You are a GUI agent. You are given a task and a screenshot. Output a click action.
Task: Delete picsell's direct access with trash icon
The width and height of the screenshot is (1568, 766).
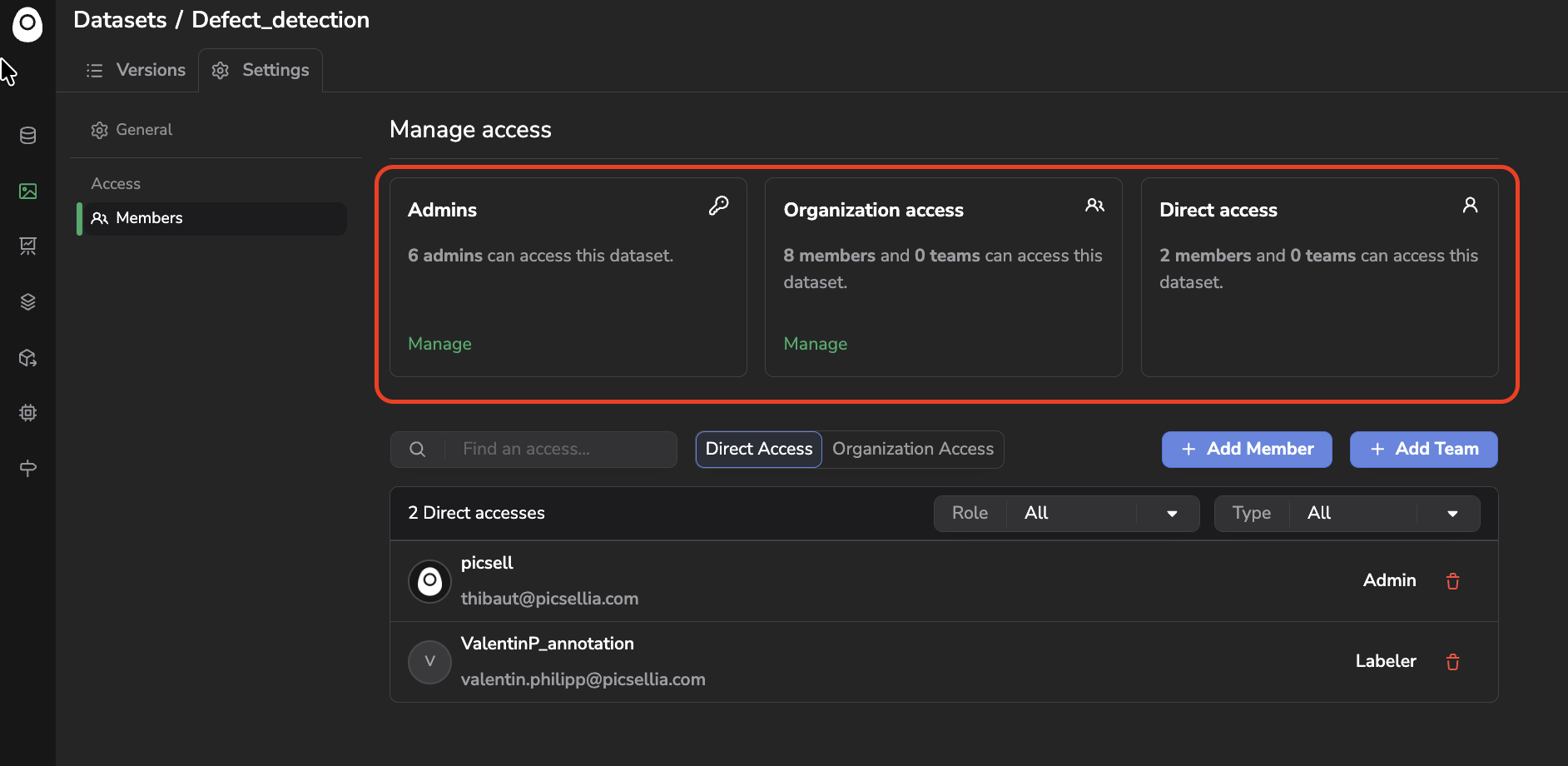1452,581
